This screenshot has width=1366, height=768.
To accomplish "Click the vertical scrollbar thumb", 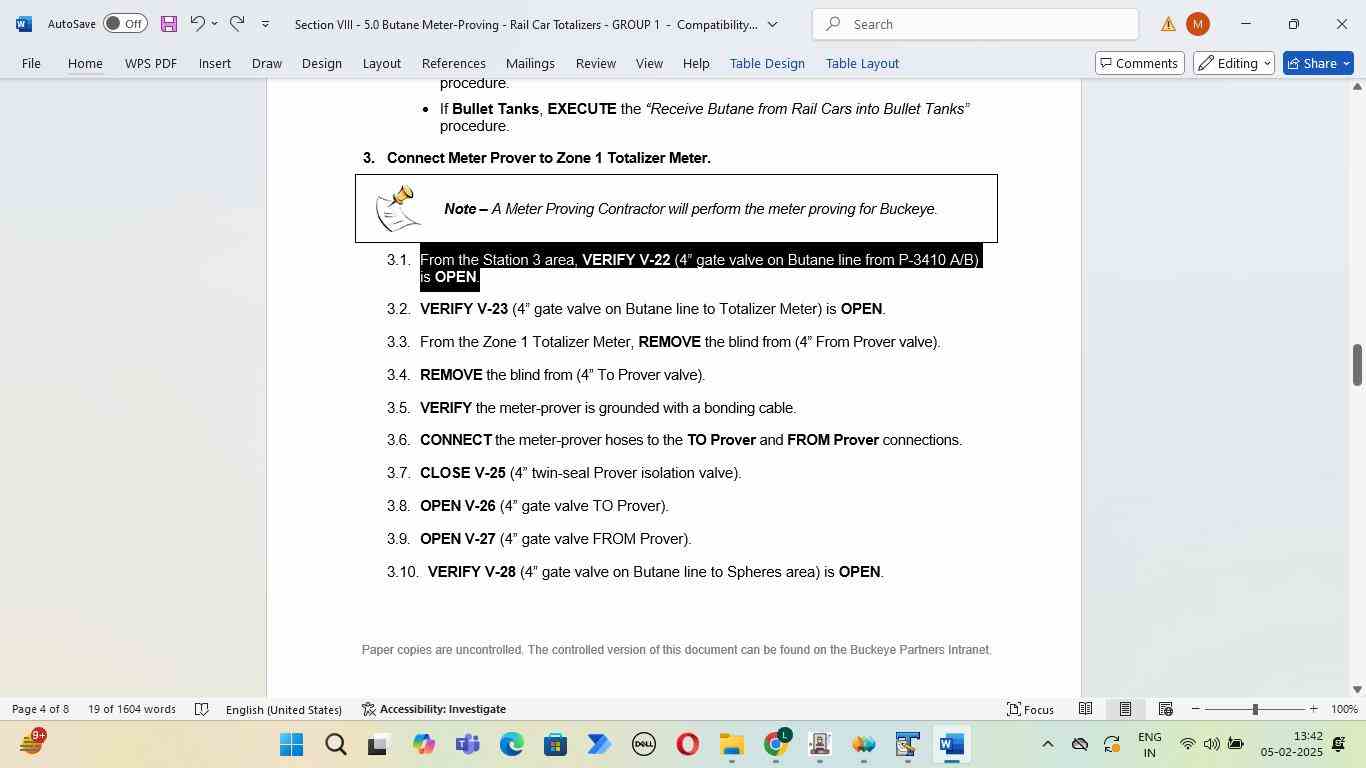I will click(1357, 364).
